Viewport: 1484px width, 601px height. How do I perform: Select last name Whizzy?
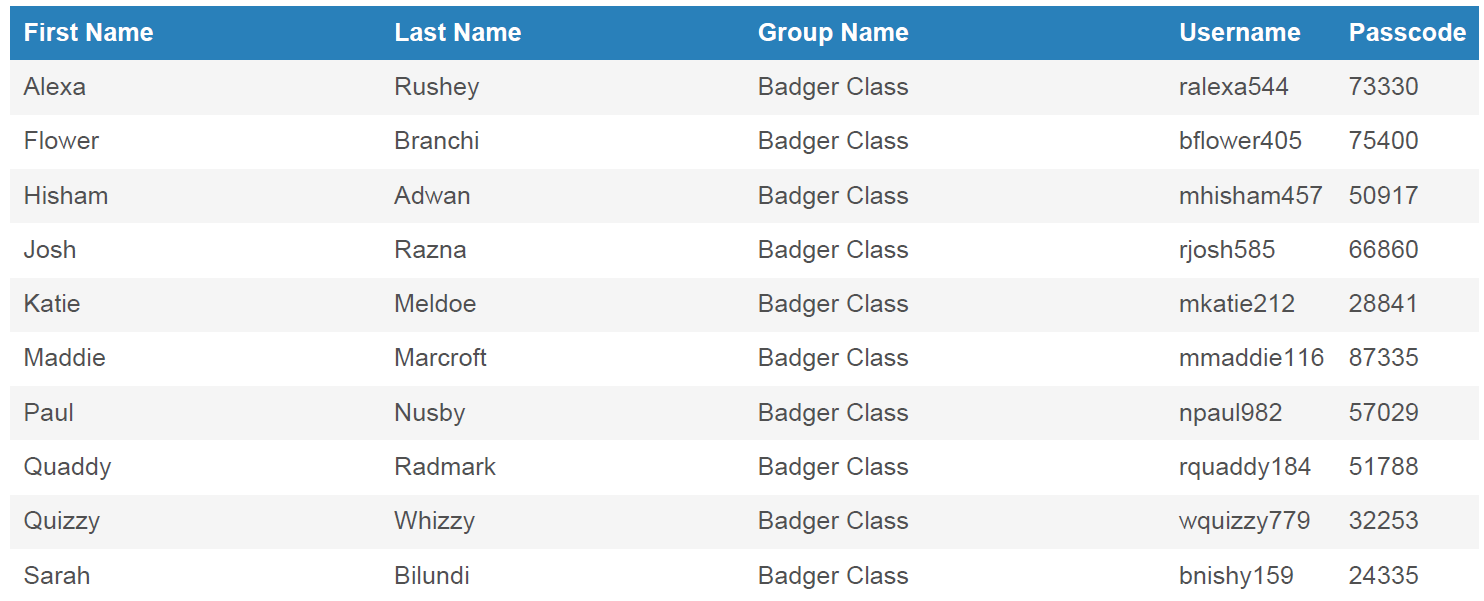coord(434,521)
